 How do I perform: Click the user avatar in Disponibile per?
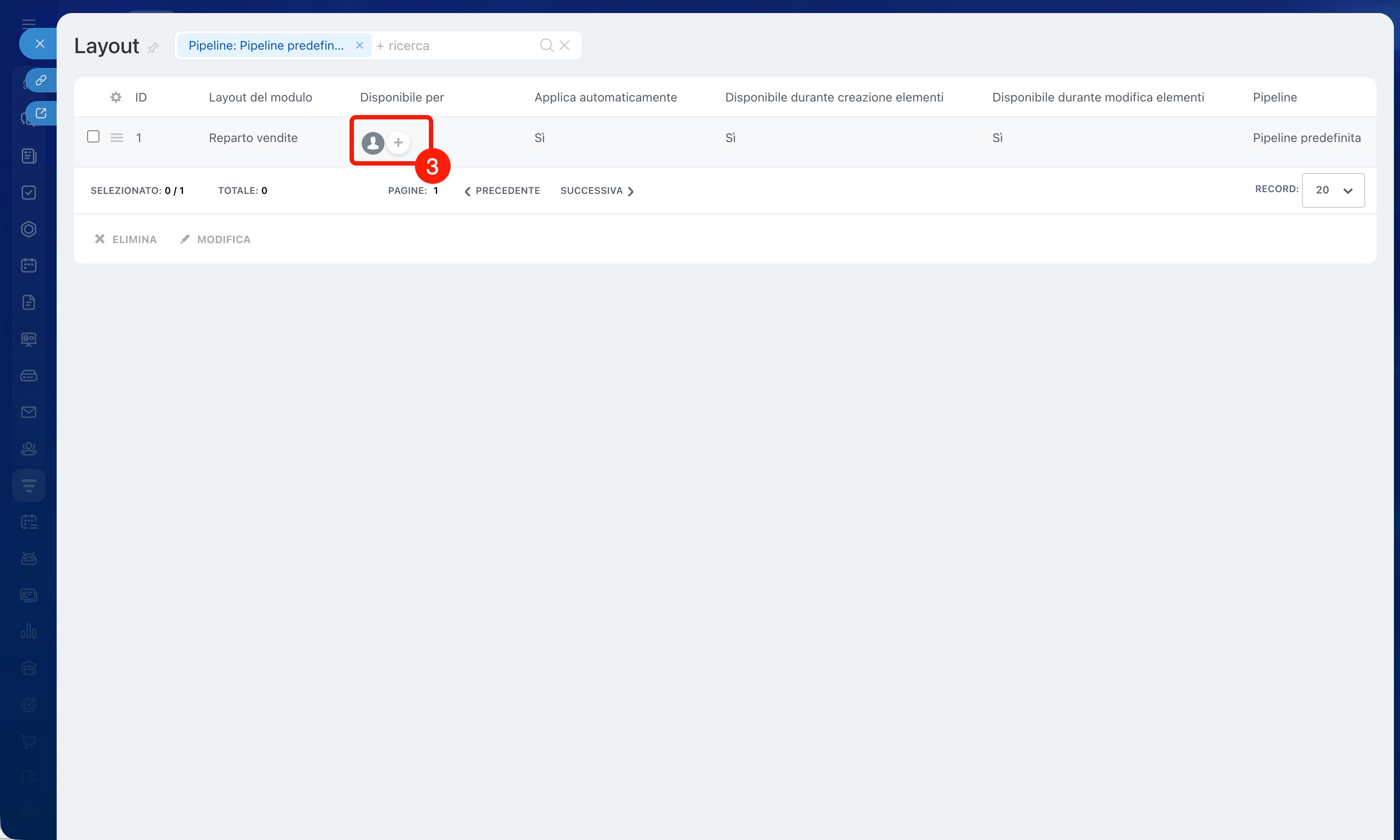[x=373, y=142]
